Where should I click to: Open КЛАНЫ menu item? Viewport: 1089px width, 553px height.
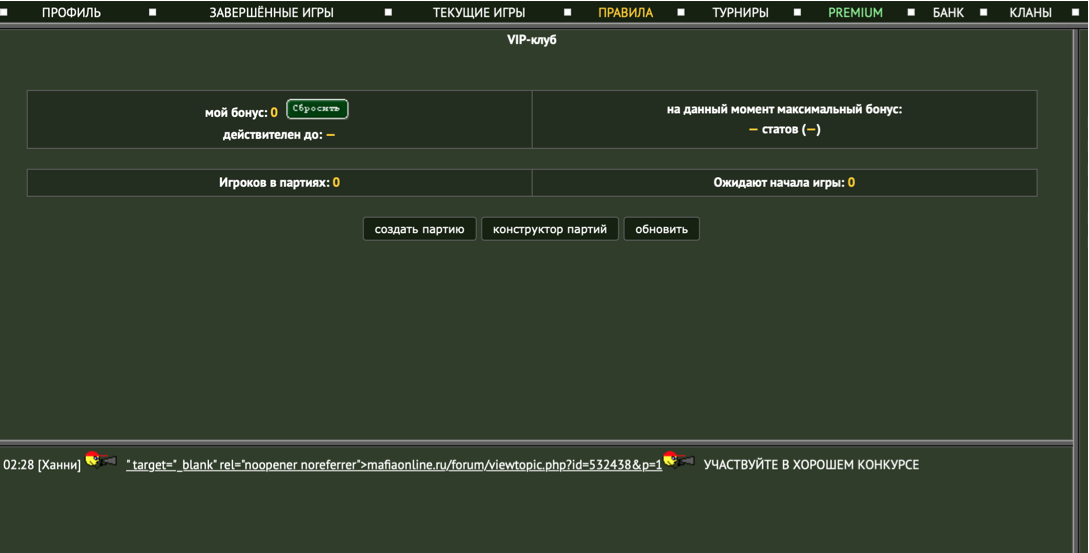click(x=1030, y=13)
